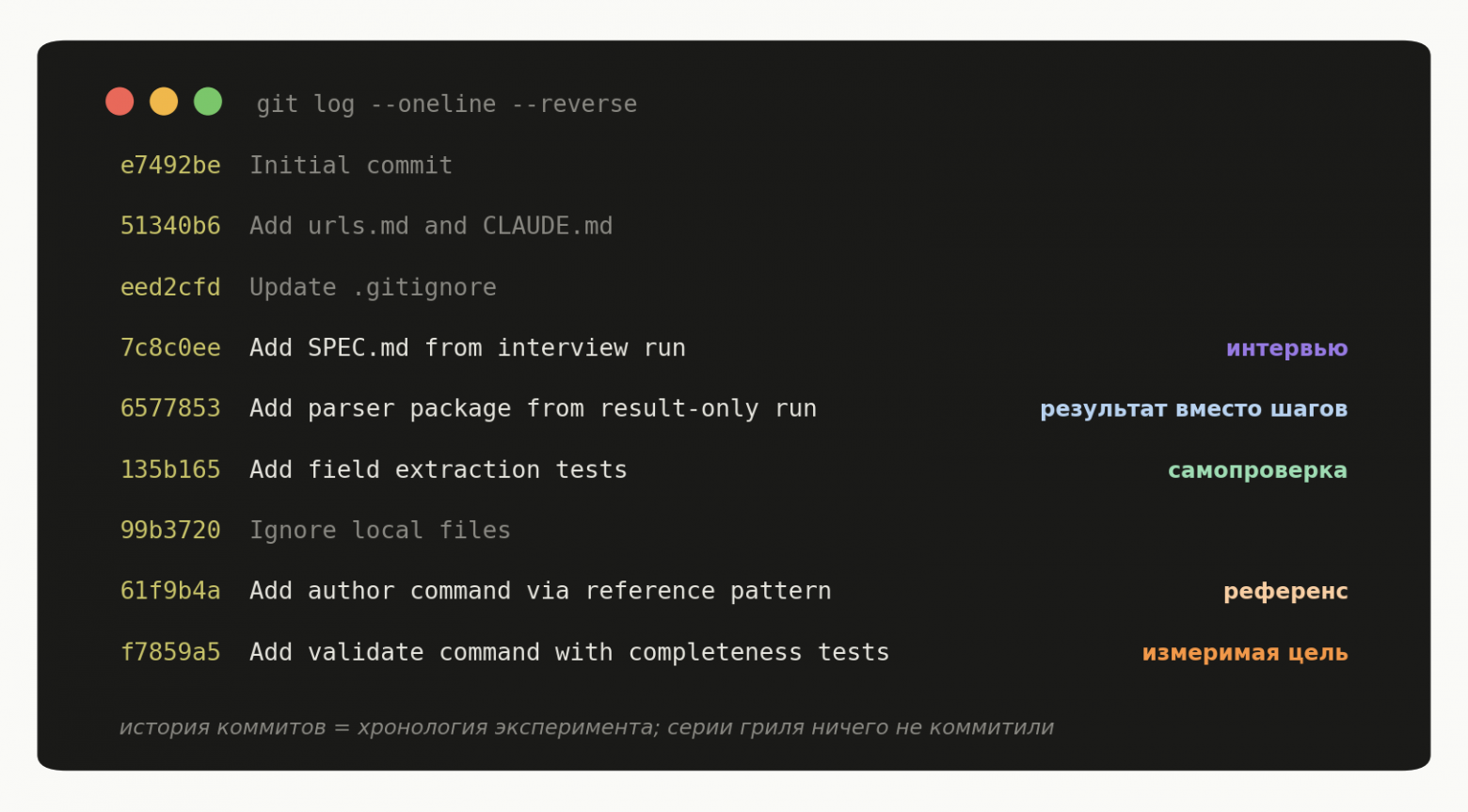
Task: Click commit hash 51340b6
Action: coord(170,226)
